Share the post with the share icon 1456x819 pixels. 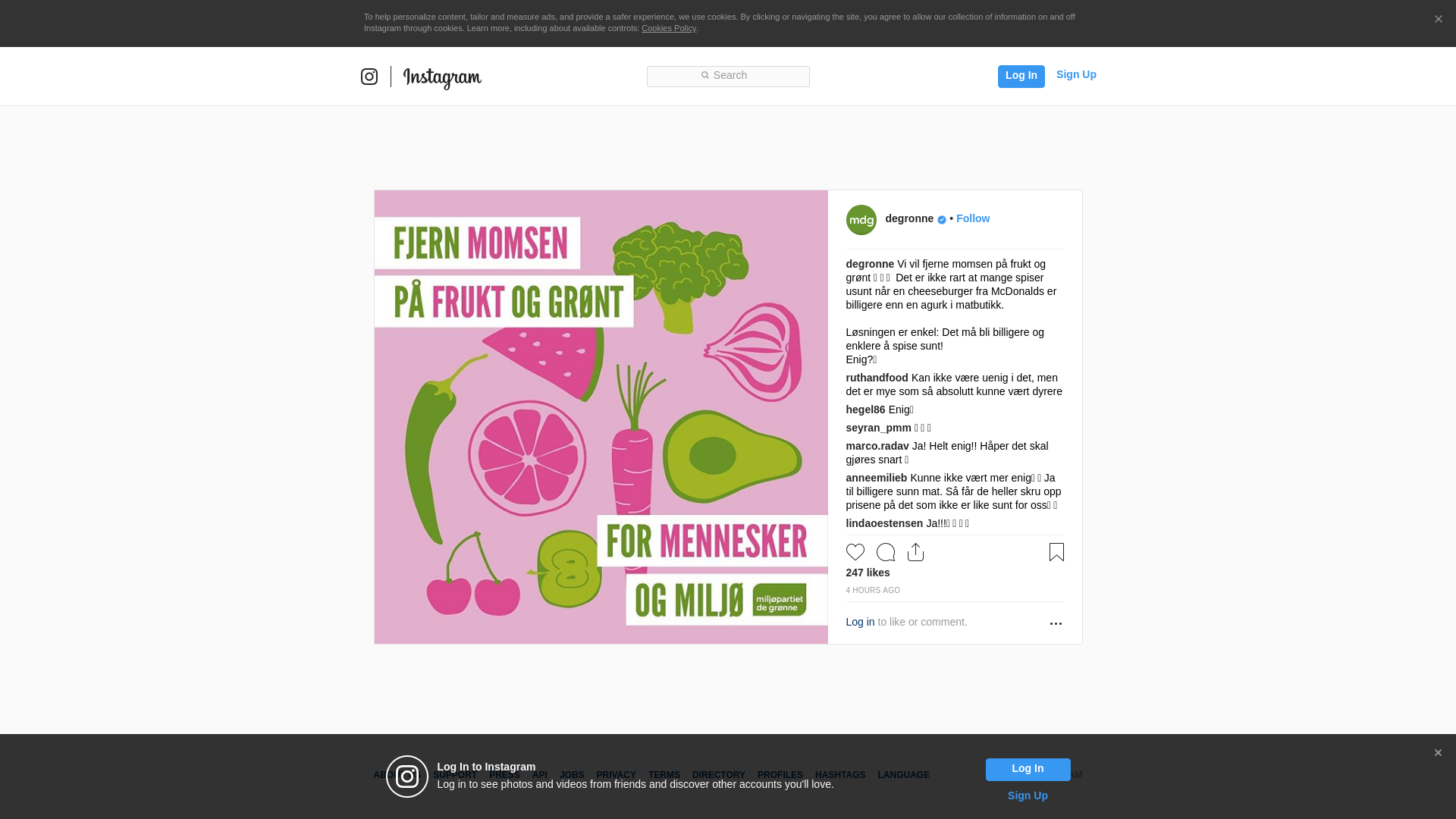pos(916,552)
